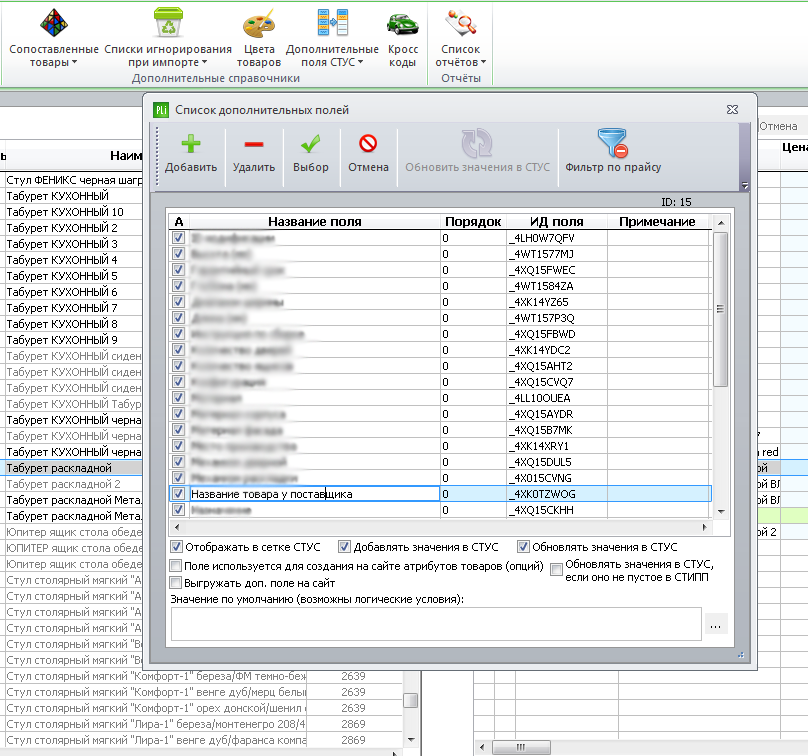Select row Табурет КУХОННЫЙ 5 in background
The width and height of the screenshot is (808, 756).
tap(74, 276)
